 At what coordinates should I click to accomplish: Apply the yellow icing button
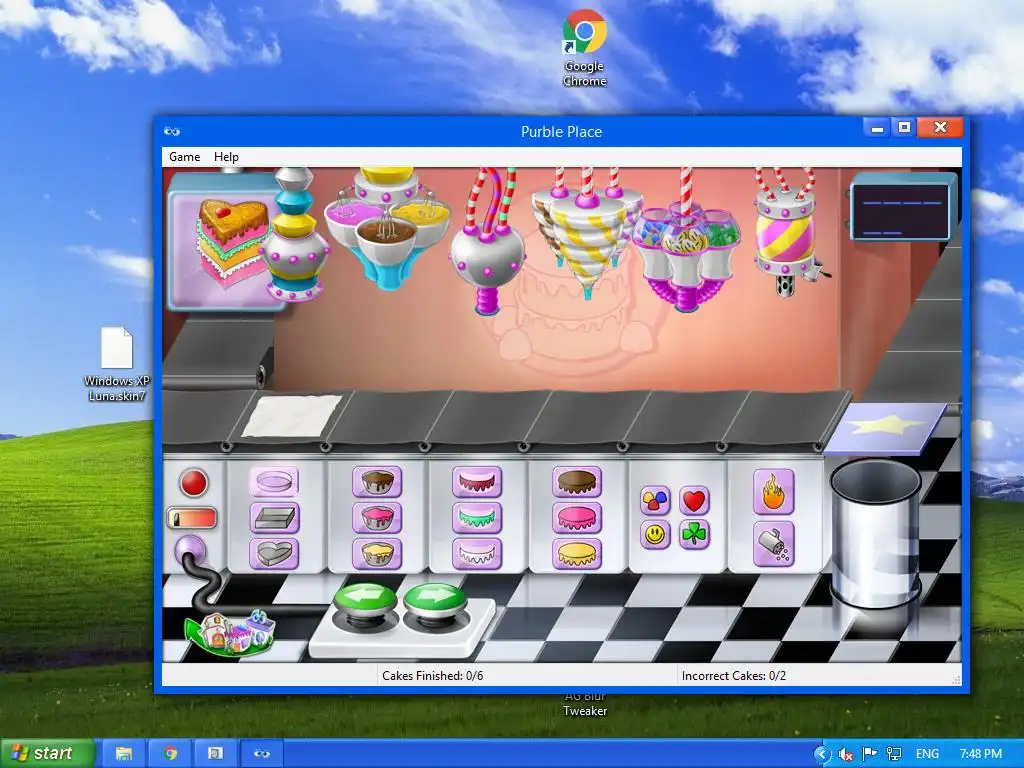[x=577, y=554]
